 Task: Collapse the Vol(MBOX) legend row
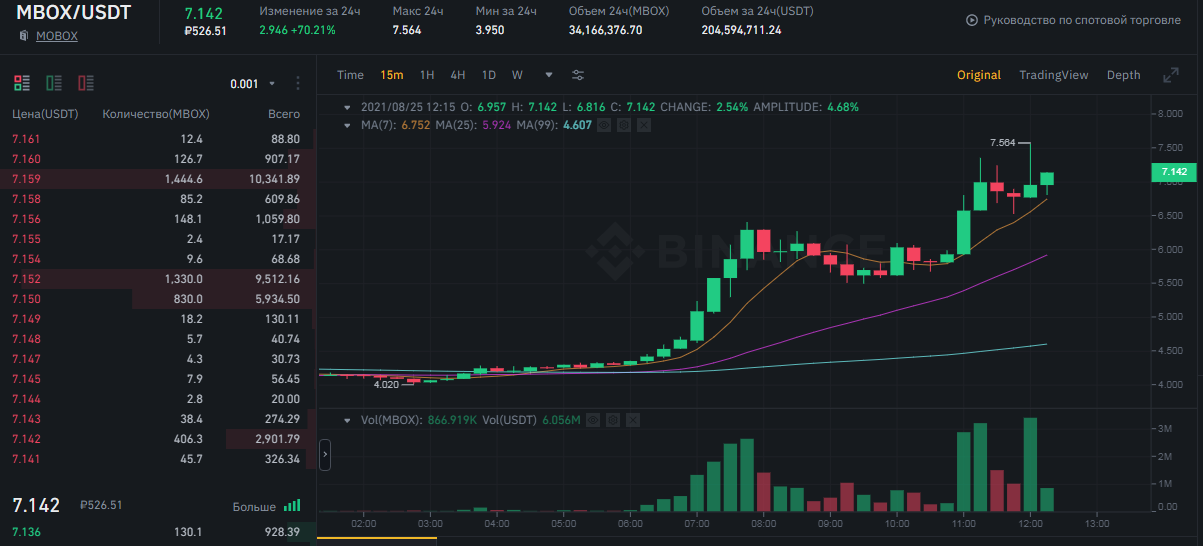347,420
